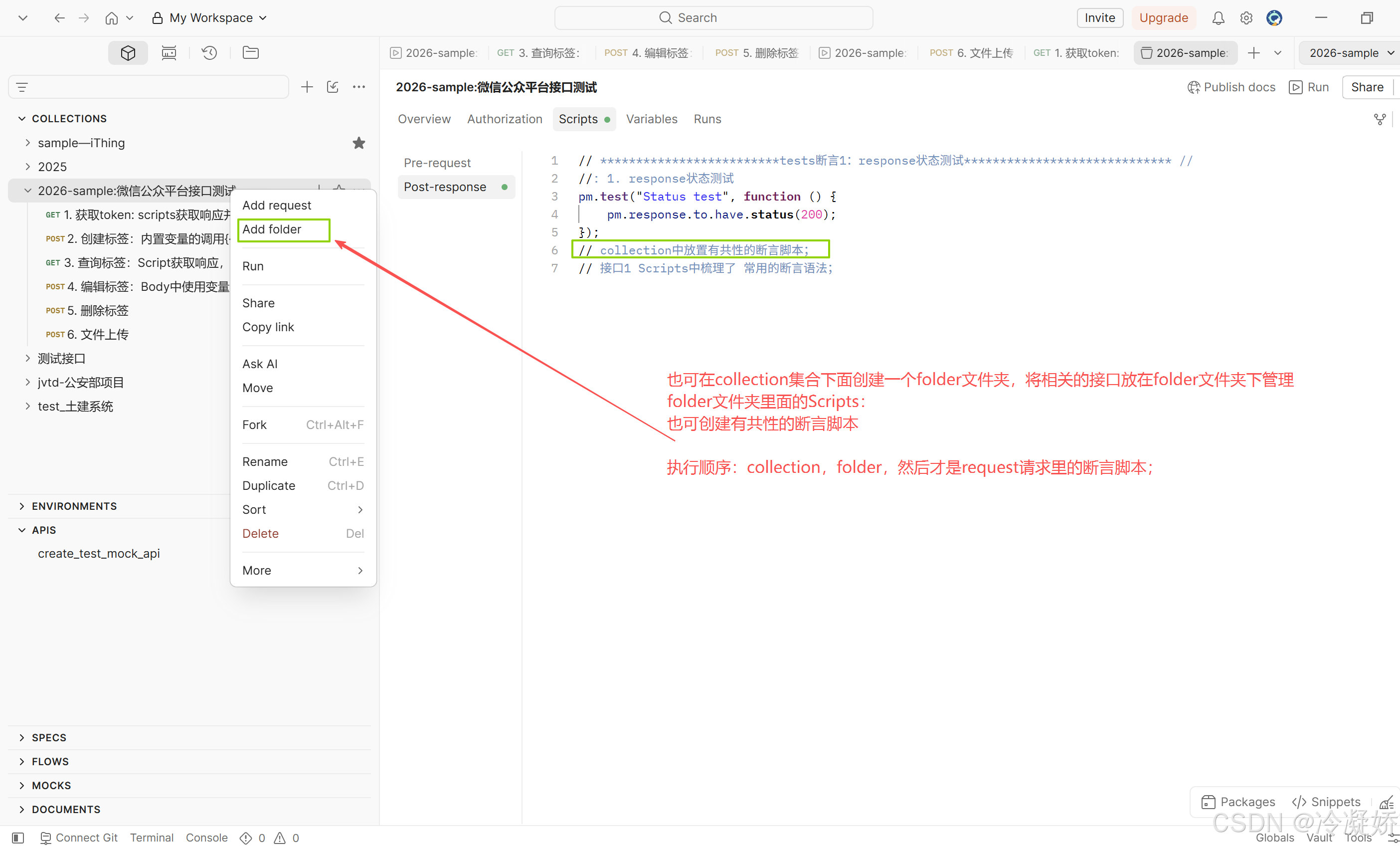This screenshot has width=1400, height=847.
Task: Click the Invite button
Action: (x=1099, y=17)
